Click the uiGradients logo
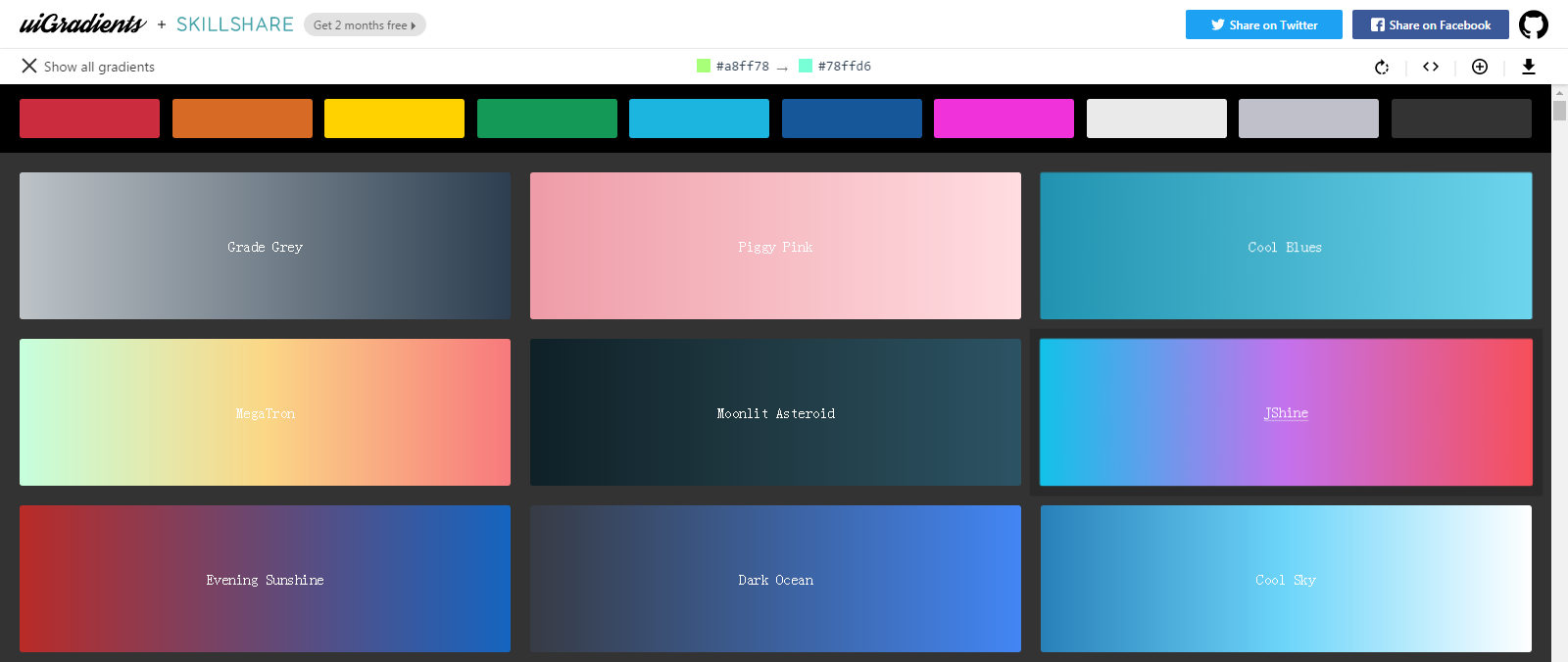Screen dimensions: 1568x662 83,24
